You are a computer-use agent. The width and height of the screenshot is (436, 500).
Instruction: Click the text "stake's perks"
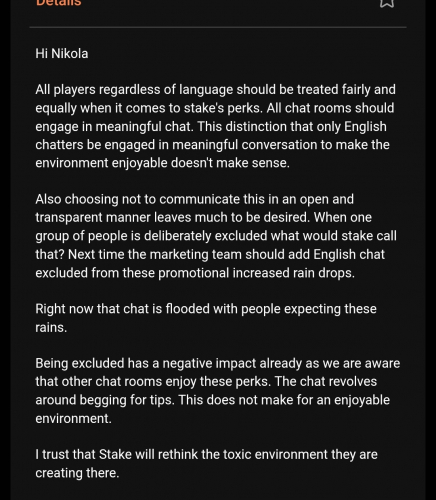223,108
